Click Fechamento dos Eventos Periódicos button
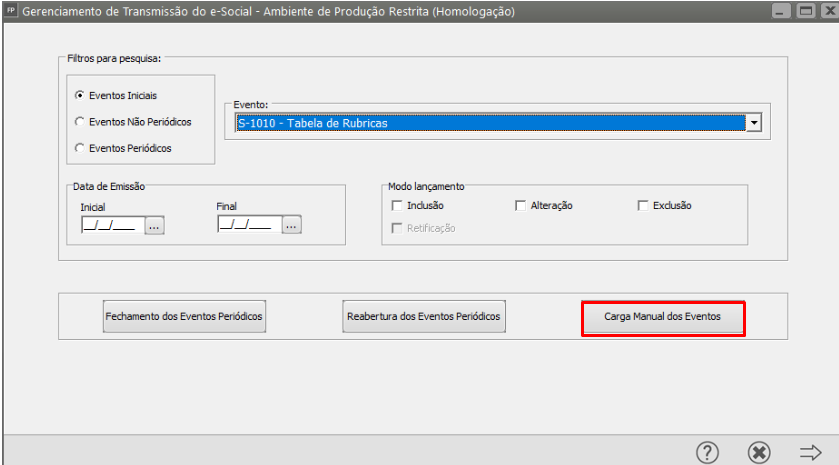The height and width of the screenshot is (465, 839). [184, 317]
